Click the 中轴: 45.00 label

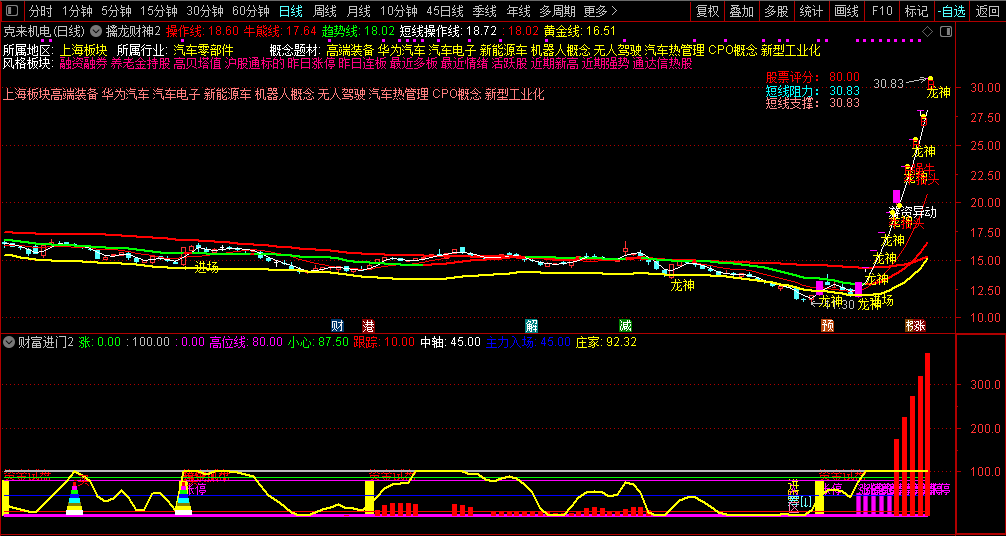450,342
